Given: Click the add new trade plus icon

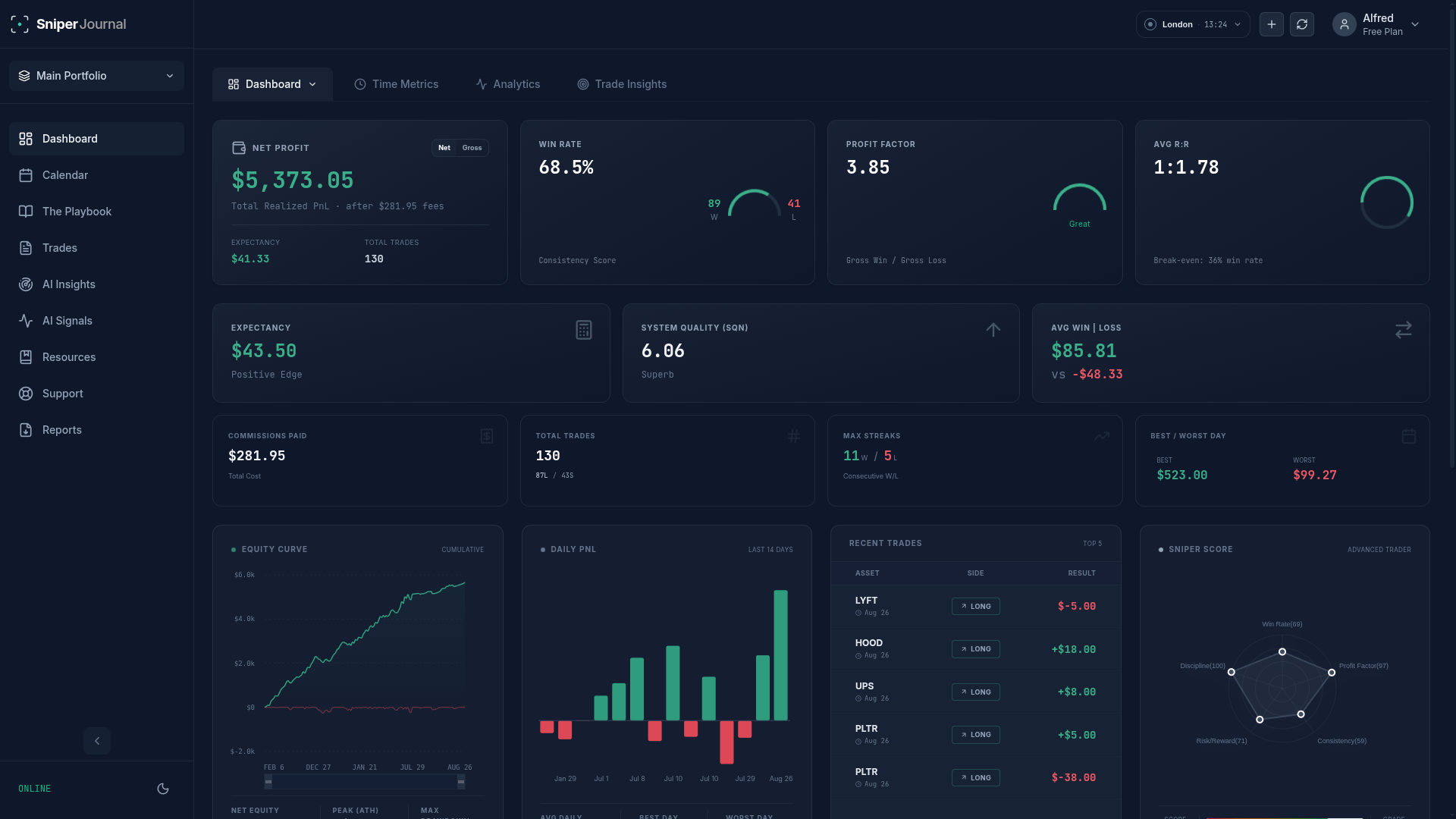Looking at the screenshot, I should (1272, 24).
